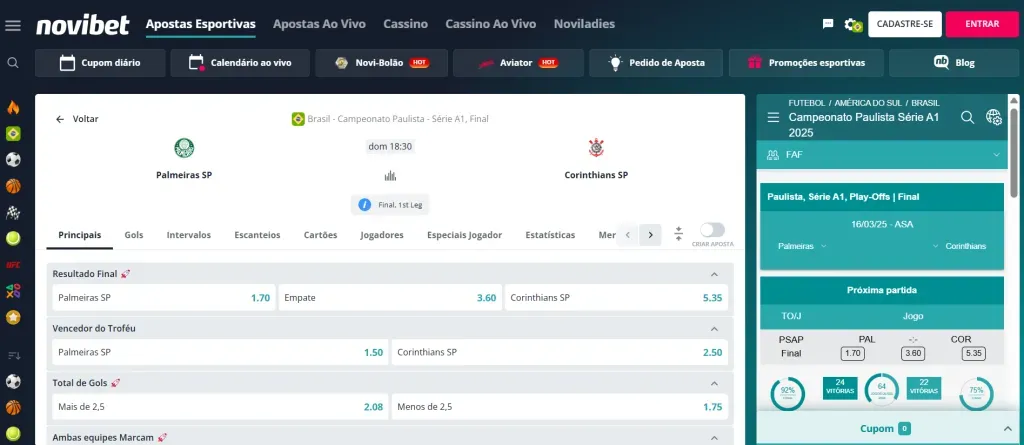
Task: Collapse the Resultado Final market
Action: tap(714, 274)
